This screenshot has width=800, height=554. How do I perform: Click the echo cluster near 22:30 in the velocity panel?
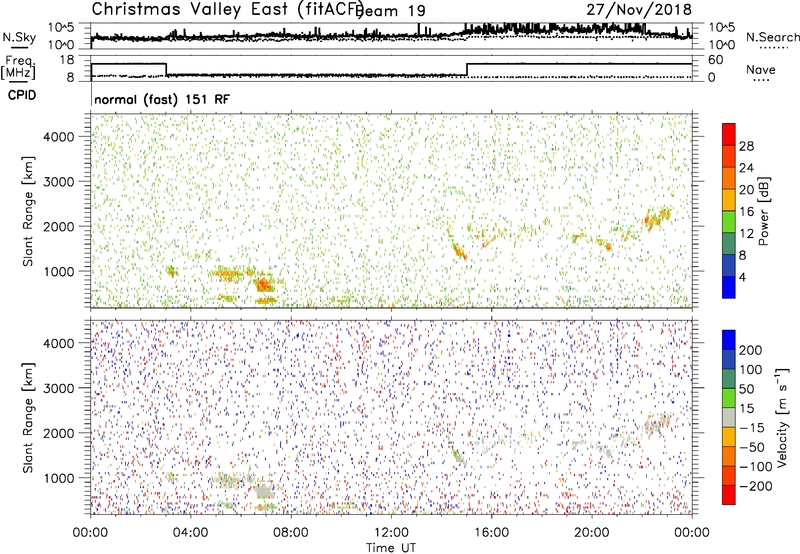(x=657, y=424)
